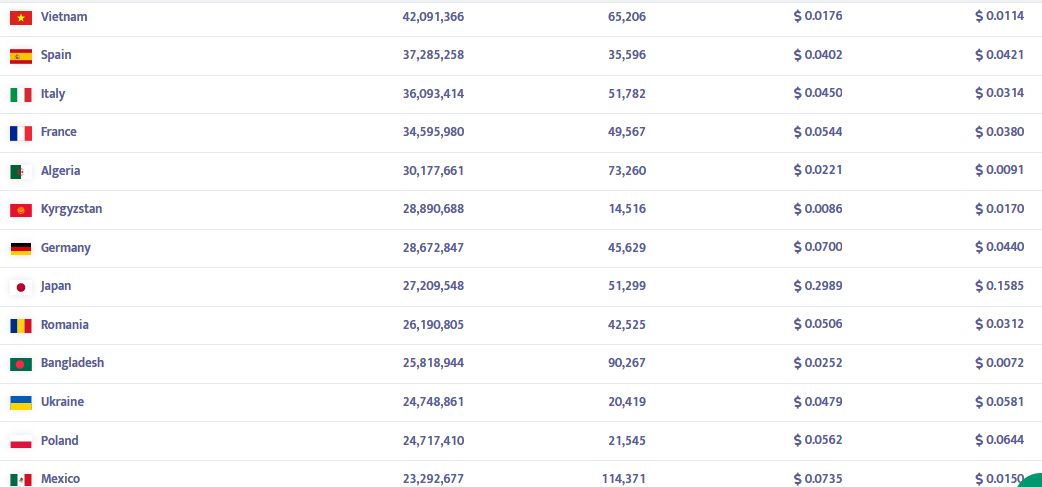Click the Vietnam flag icon

point(21,17)
